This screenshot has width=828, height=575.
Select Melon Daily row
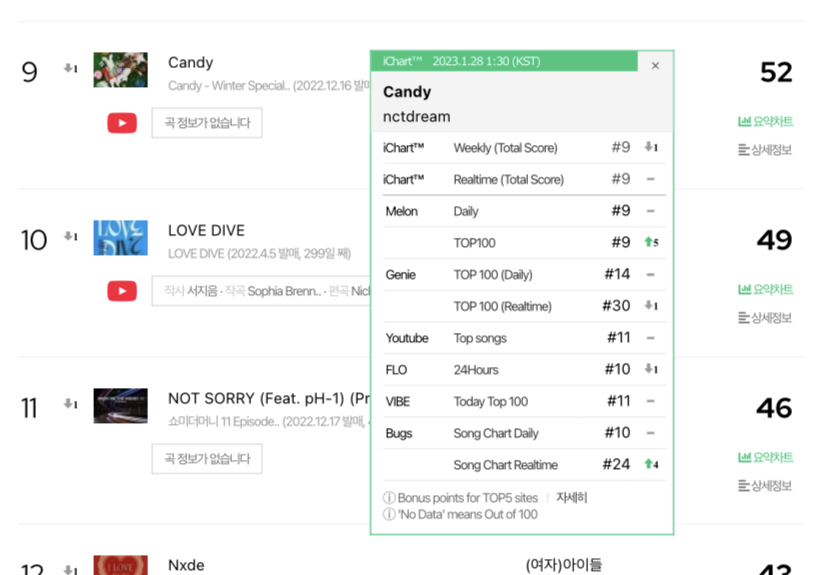click(524, 211)
